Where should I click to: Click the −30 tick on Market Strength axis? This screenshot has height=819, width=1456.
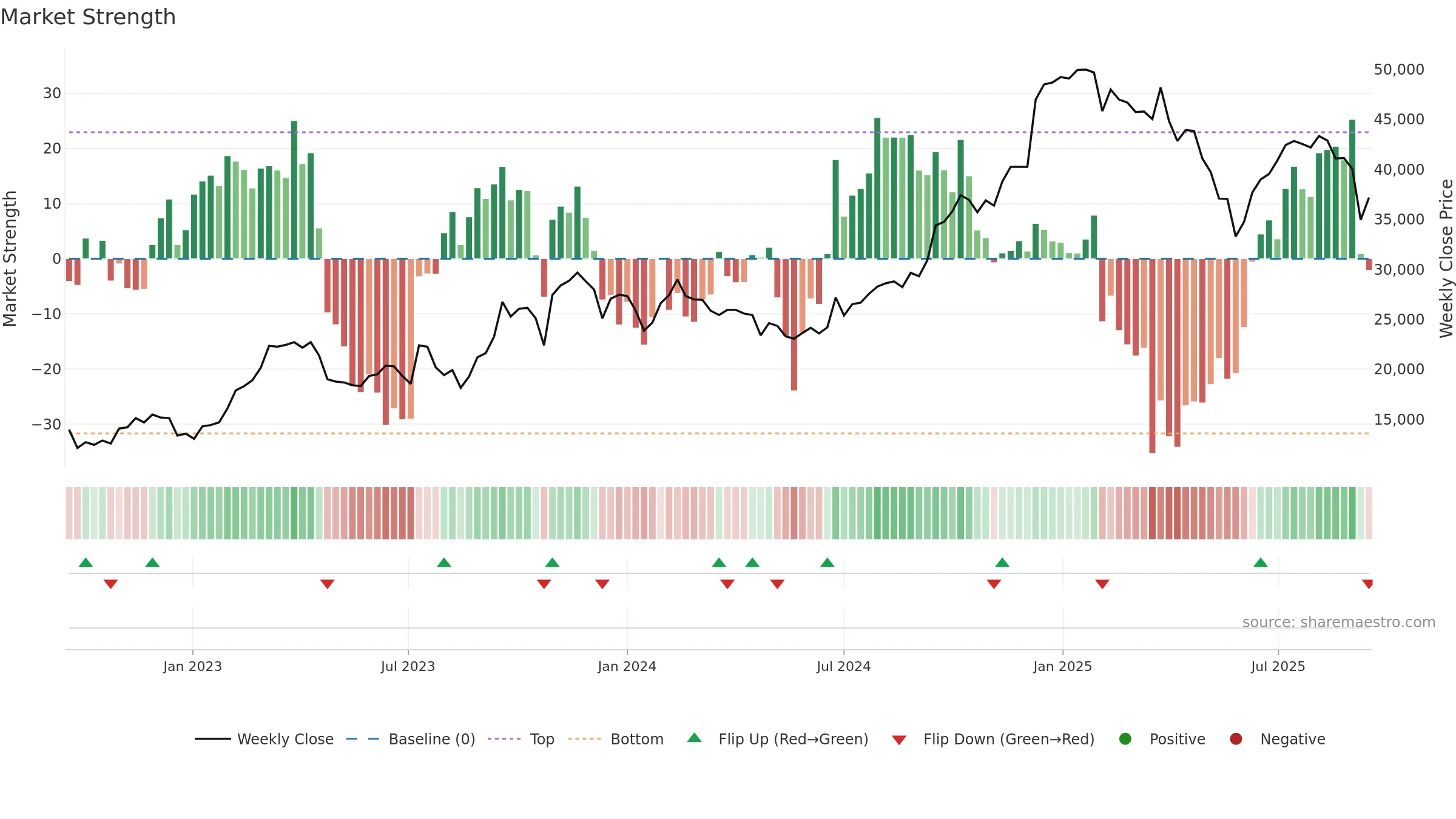46,425
